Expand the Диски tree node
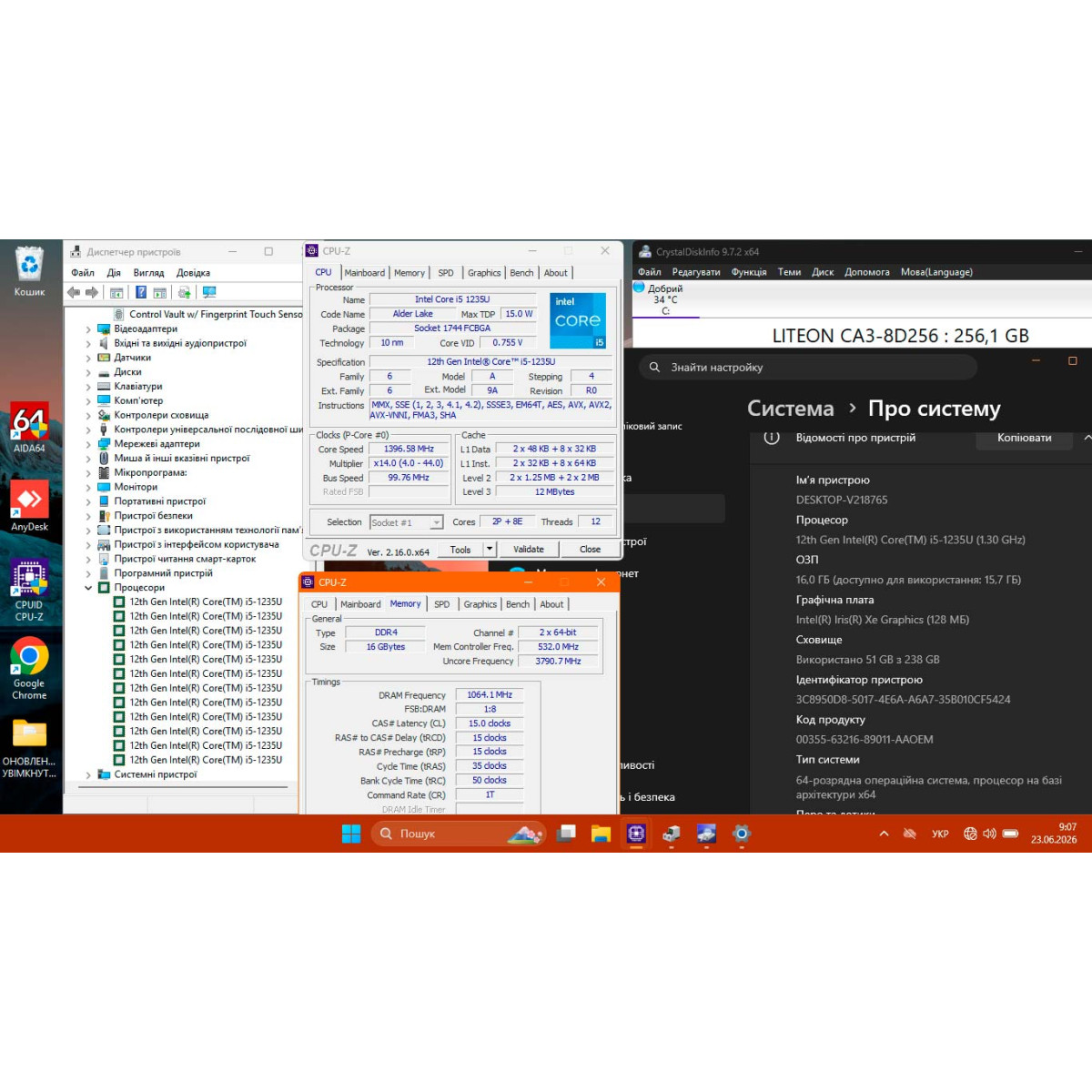This screenshot has width=1092, height=1092. pyautogui.click(x=88, y=372)
